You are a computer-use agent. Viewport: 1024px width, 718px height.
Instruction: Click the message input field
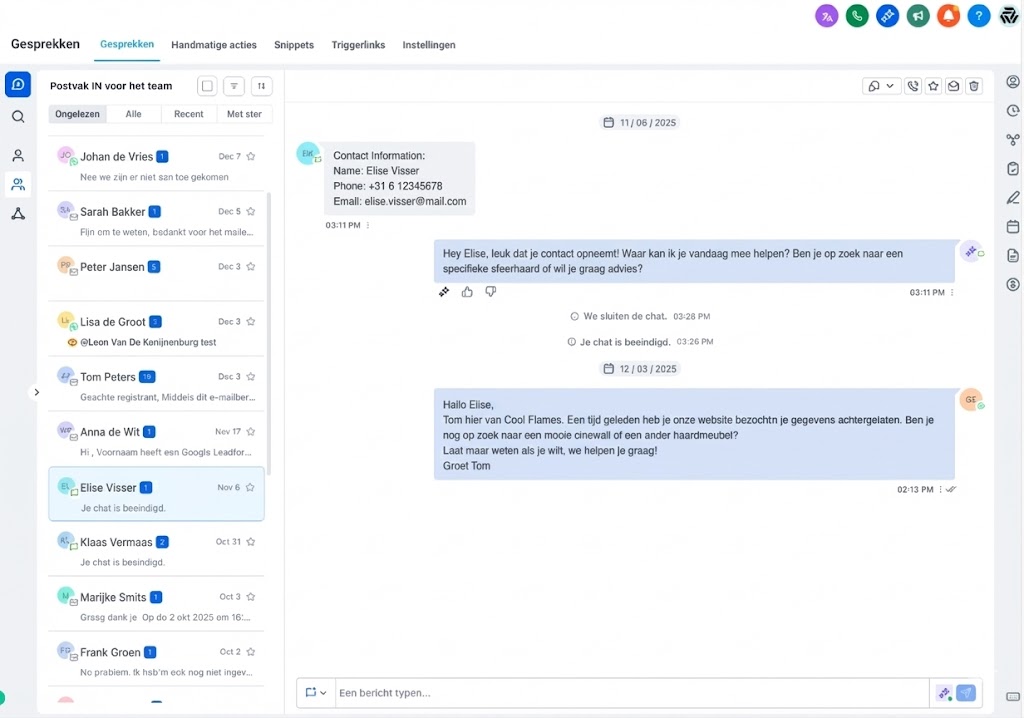[630, 693]
